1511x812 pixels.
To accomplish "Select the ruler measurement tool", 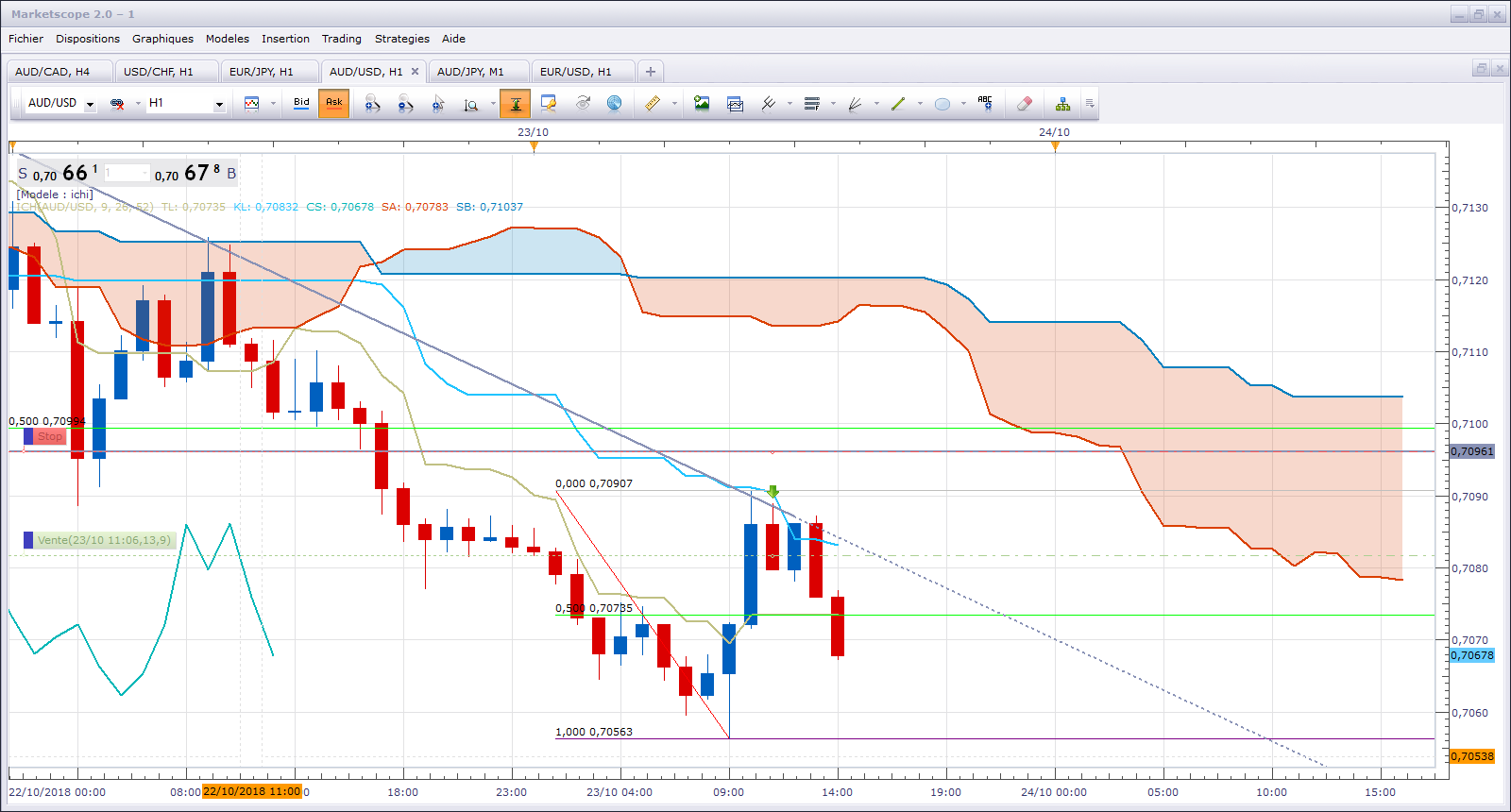I will click(653, 104).
